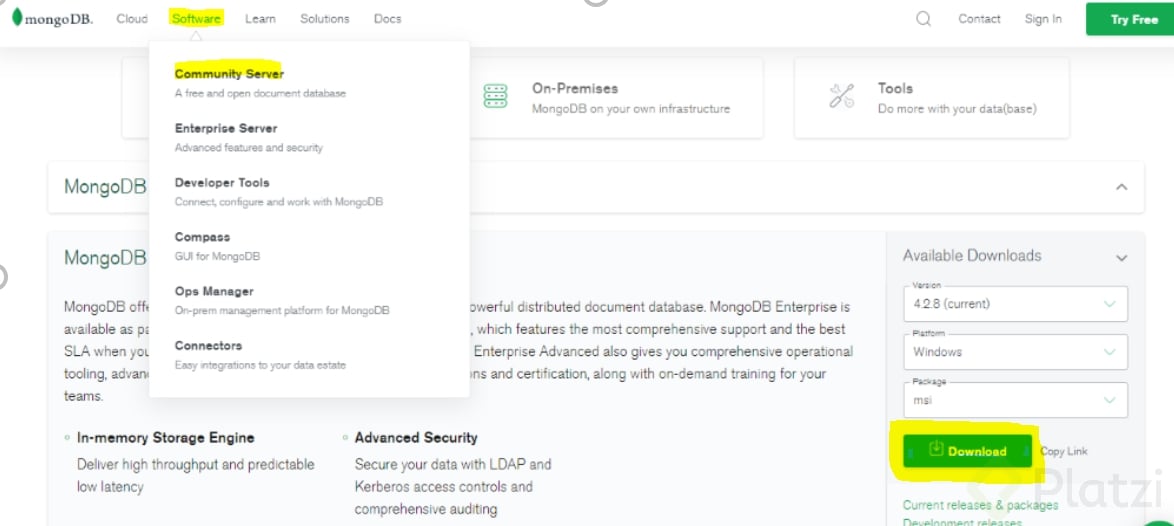Choose Compass from Software menu
The width and height of the screenshot is (1174, 526).
[x=202, y=237]
